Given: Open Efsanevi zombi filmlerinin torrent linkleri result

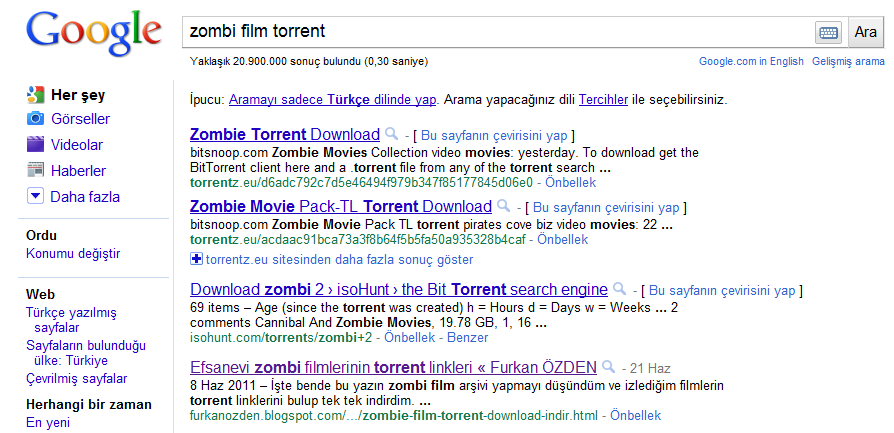Looking at the screenshot, I should click(393, 367).
